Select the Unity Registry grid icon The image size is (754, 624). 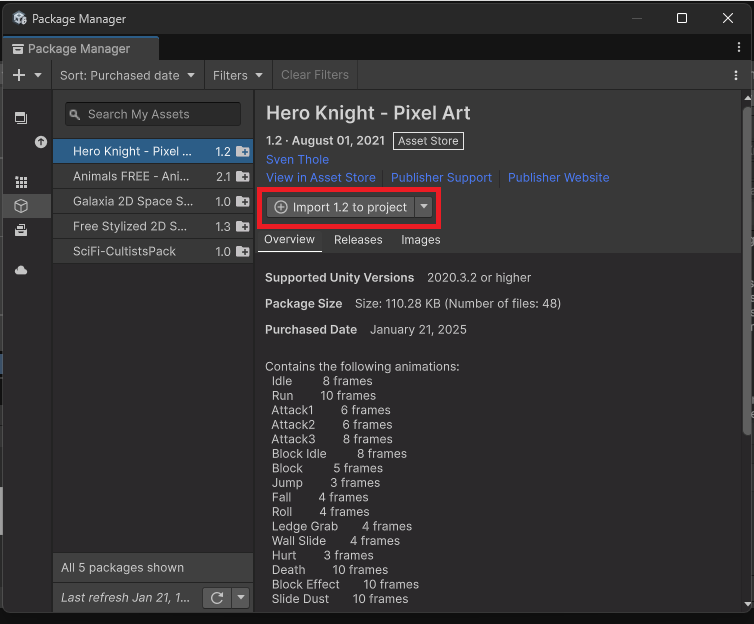click(21, 182)
